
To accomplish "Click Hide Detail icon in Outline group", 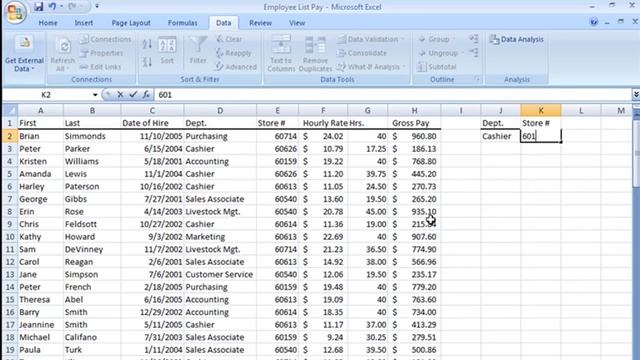I will (473, 53).
